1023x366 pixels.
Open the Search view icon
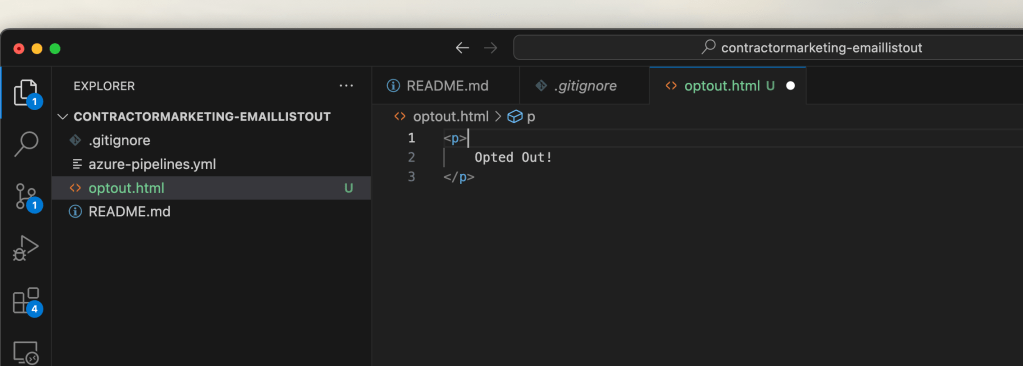(x=26, y=144)
